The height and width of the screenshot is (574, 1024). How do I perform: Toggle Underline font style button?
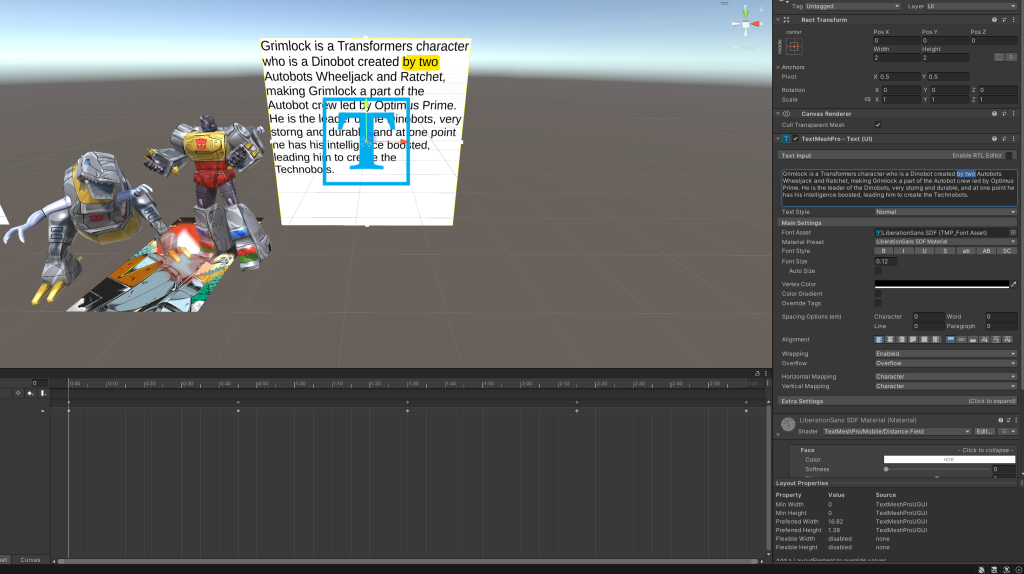pos(924,251)
